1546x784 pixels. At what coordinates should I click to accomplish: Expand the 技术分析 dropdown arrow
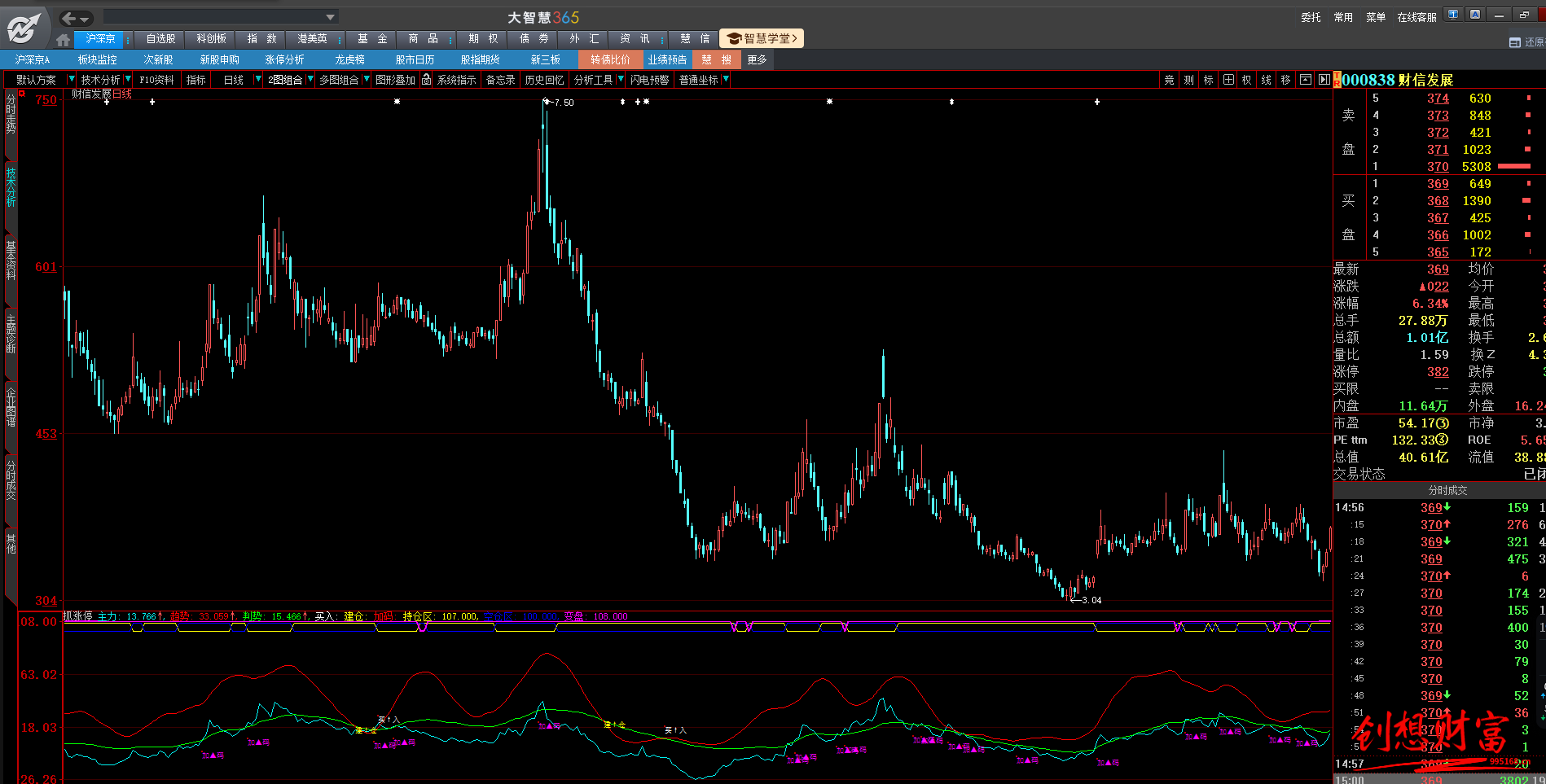[x=128, y=79]
